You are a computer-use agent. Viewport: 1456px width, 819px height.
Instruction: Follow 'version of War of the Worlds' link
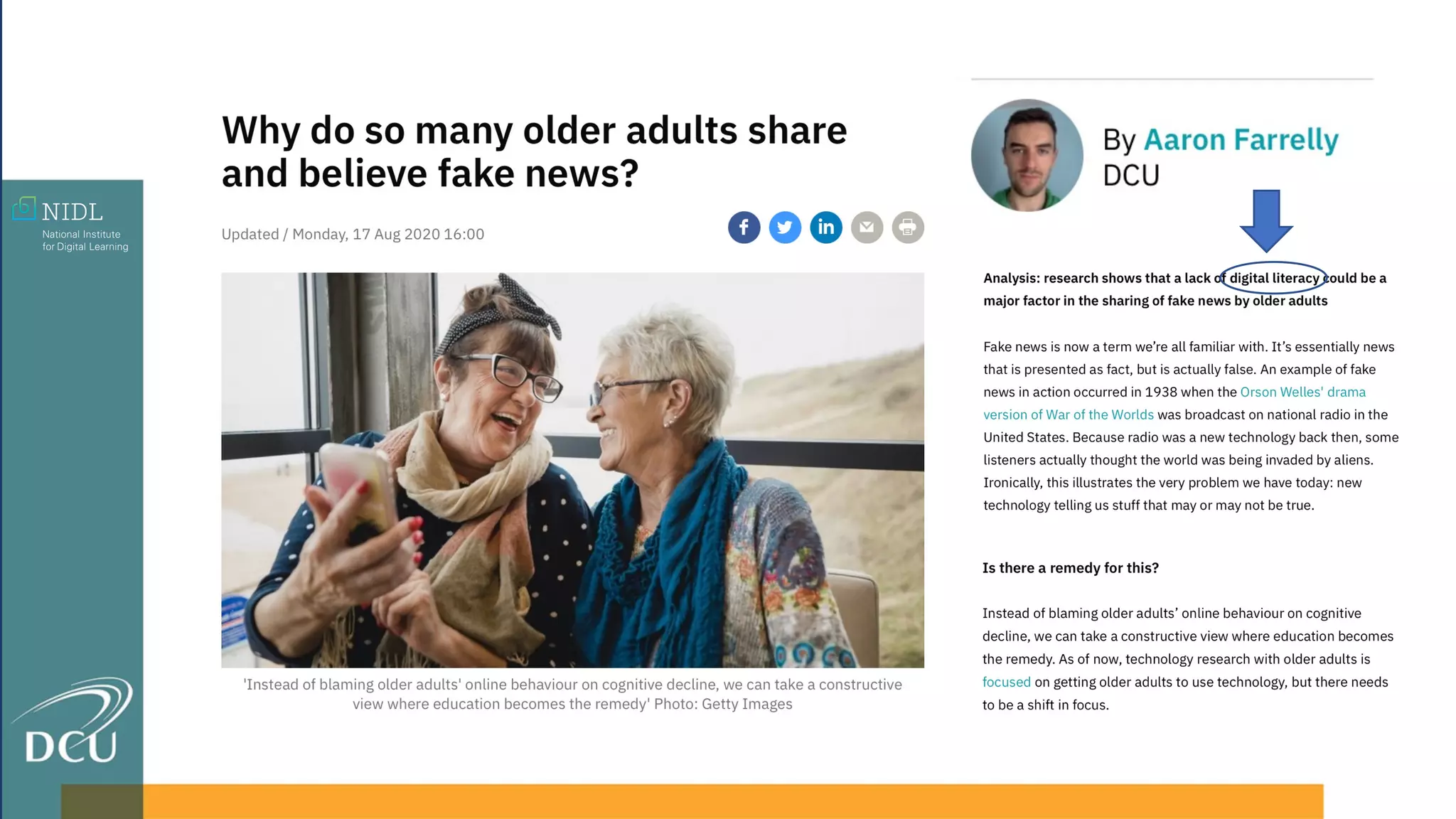coord(1068,414)
